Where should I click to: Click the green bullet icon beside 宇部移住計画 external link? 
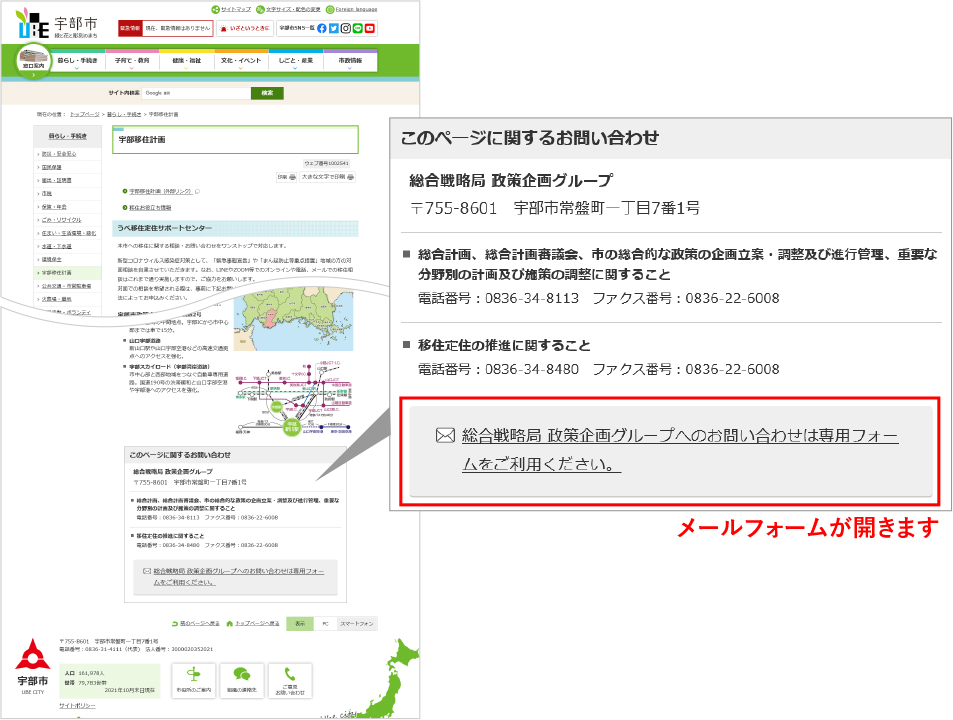[125, 191]
